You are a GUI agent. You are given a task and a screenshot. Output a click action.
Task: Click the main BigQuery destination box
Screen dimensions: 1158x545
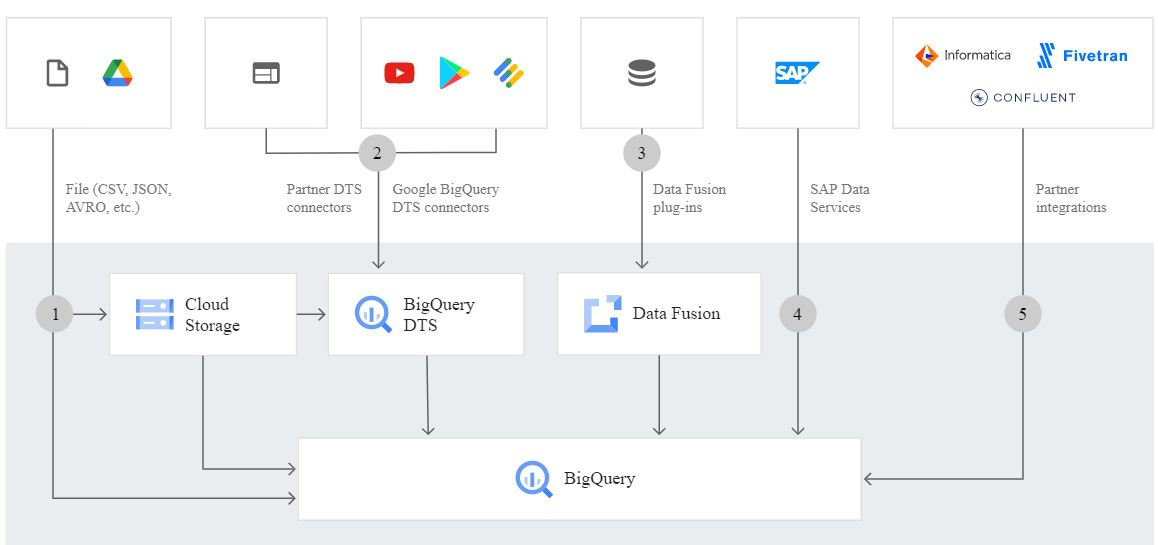point(579,478)
